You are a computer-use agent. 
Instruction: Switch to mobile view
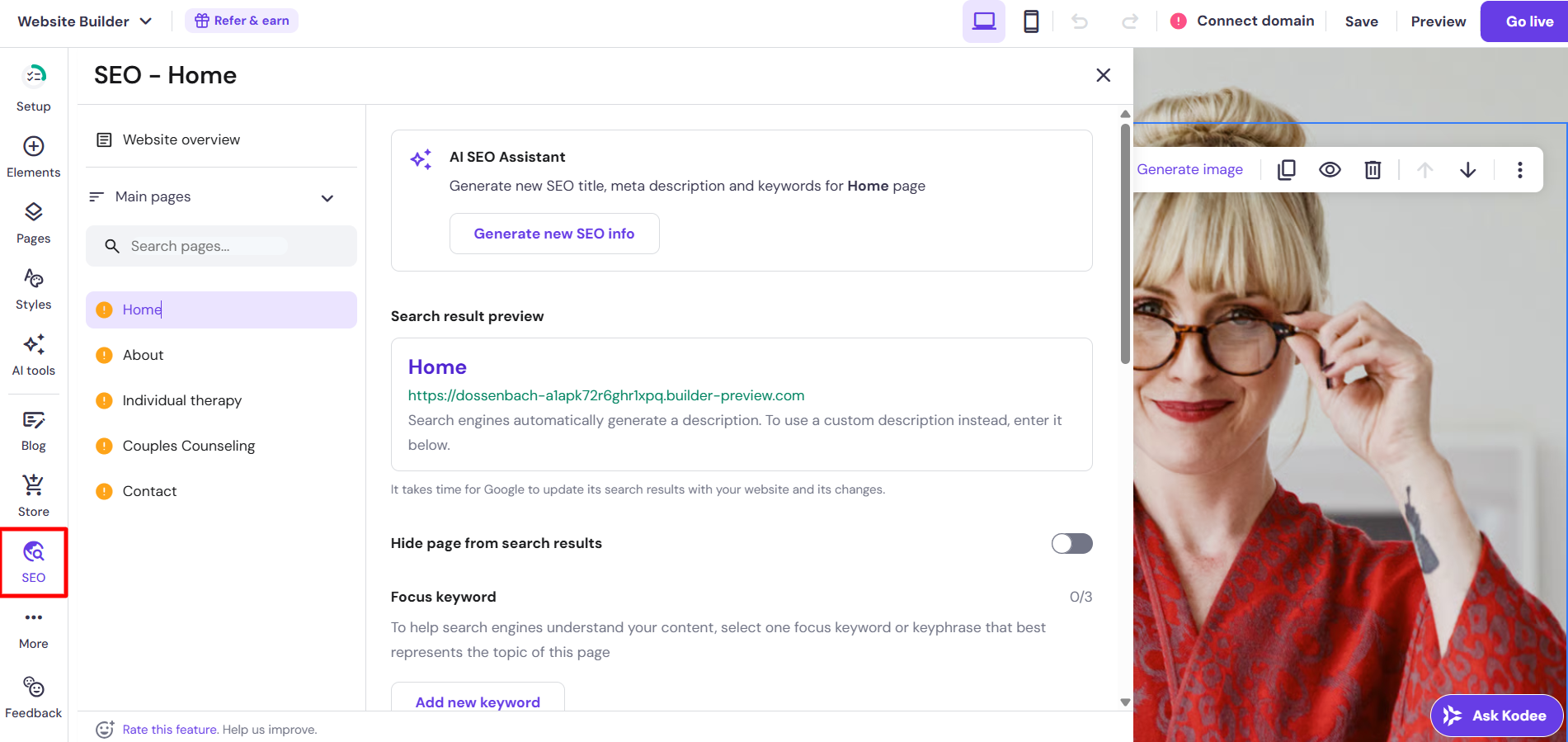tap(1031, 21)
